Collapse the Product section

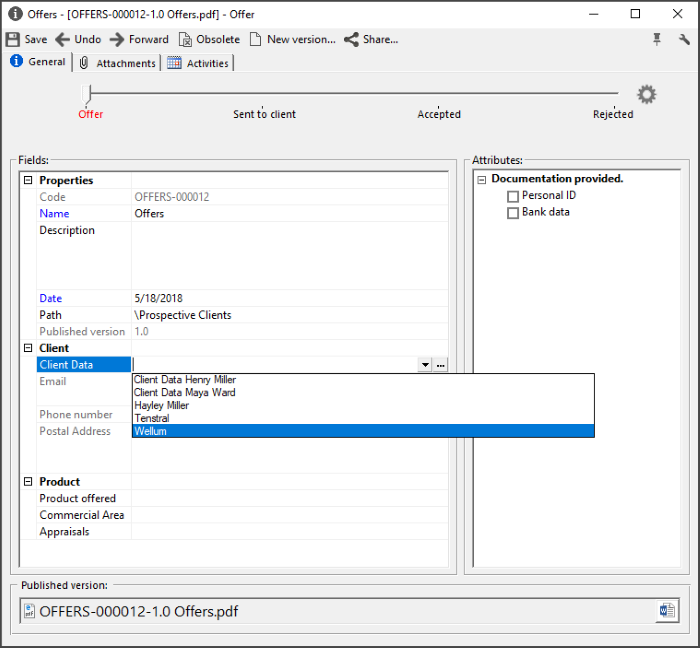coord(28,482)
